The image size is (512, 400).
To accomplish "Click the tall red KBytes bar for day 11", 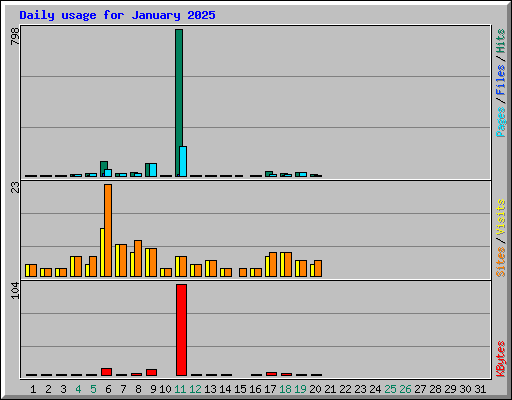I will click(x=181, y=330).
